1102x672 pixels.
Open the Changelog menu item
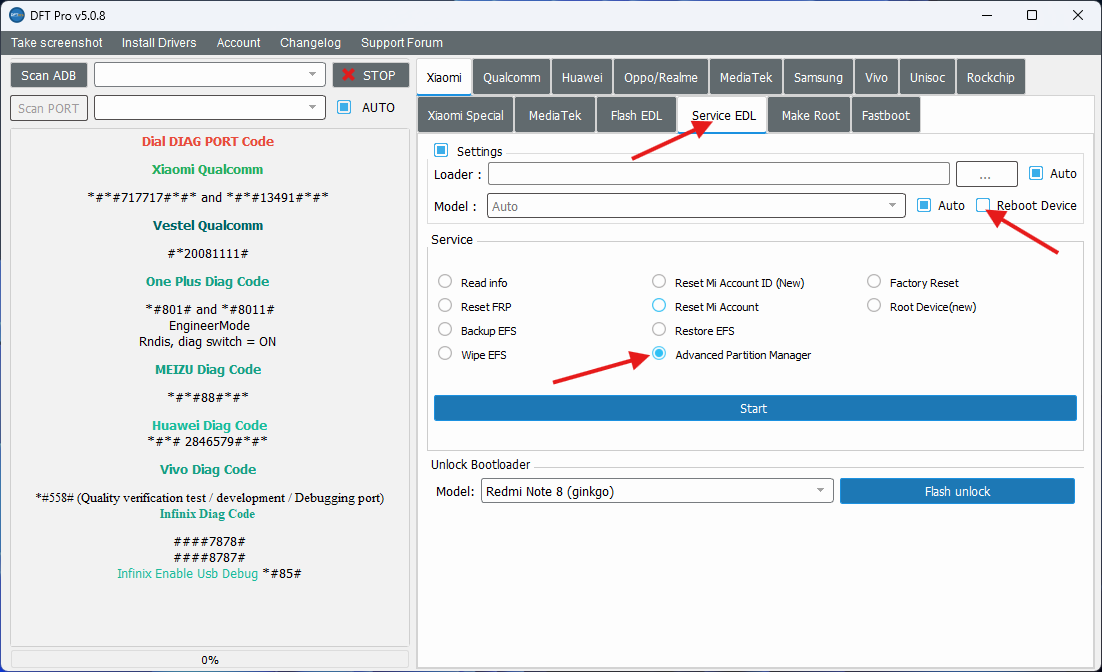[310, 43]
